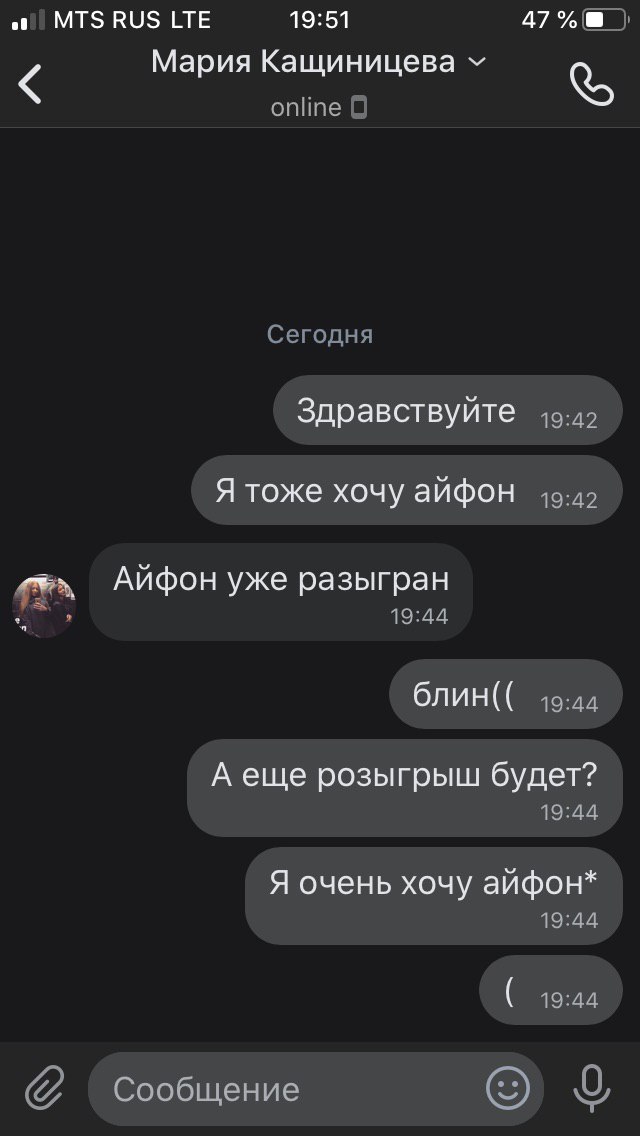
Task: Tap the online status under the name
Action: point(306,108)
